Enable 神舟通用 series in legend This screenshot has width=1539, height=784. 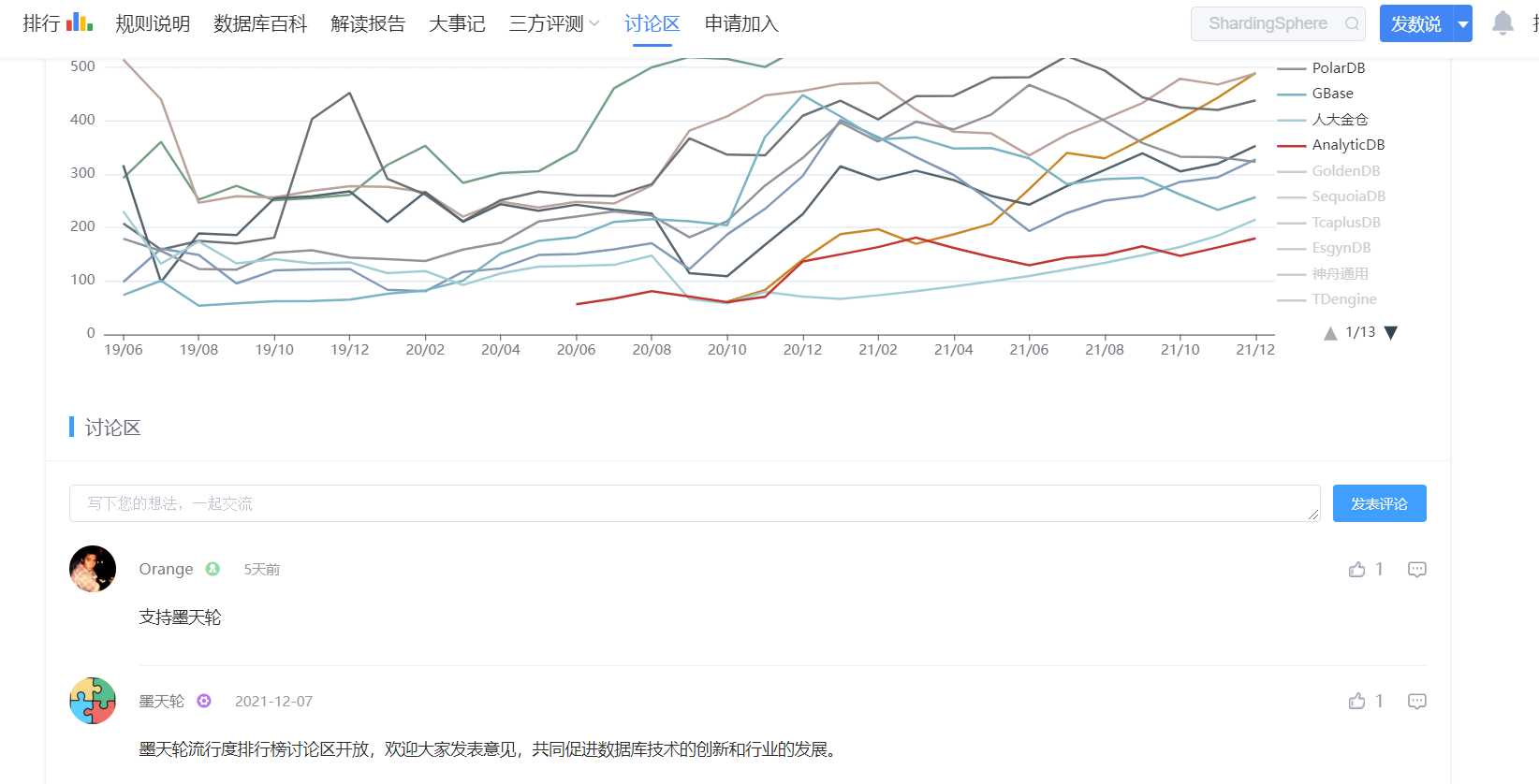tap(1323, 274)
